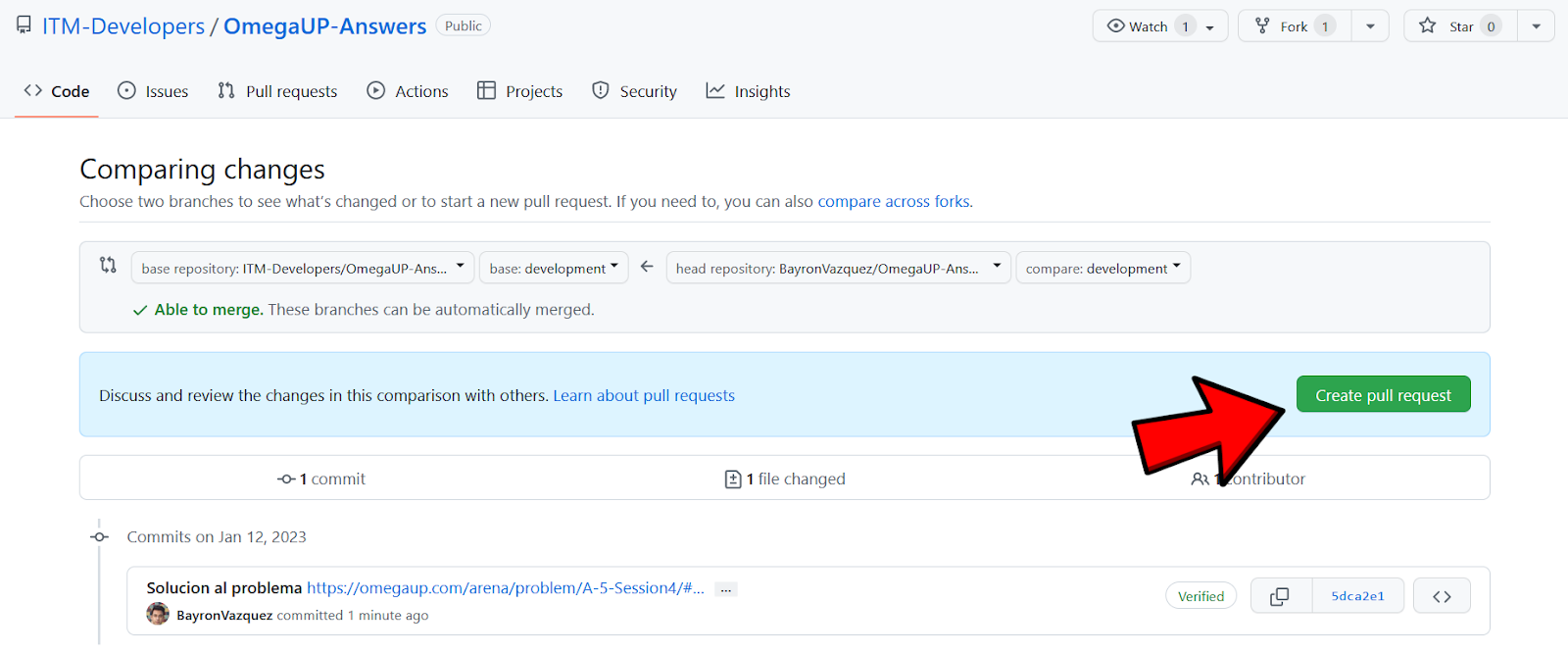The width and height of the screenshot is (1568, 654).
Task: Open the compare: development branch dropdown
Action: (1103, 268)
